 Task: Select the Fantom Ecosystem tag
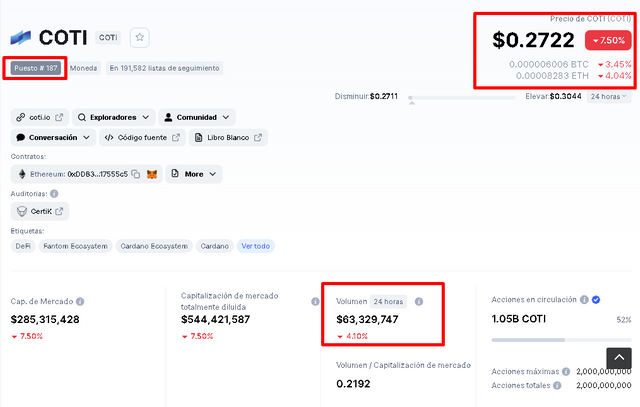coord(76,246)
